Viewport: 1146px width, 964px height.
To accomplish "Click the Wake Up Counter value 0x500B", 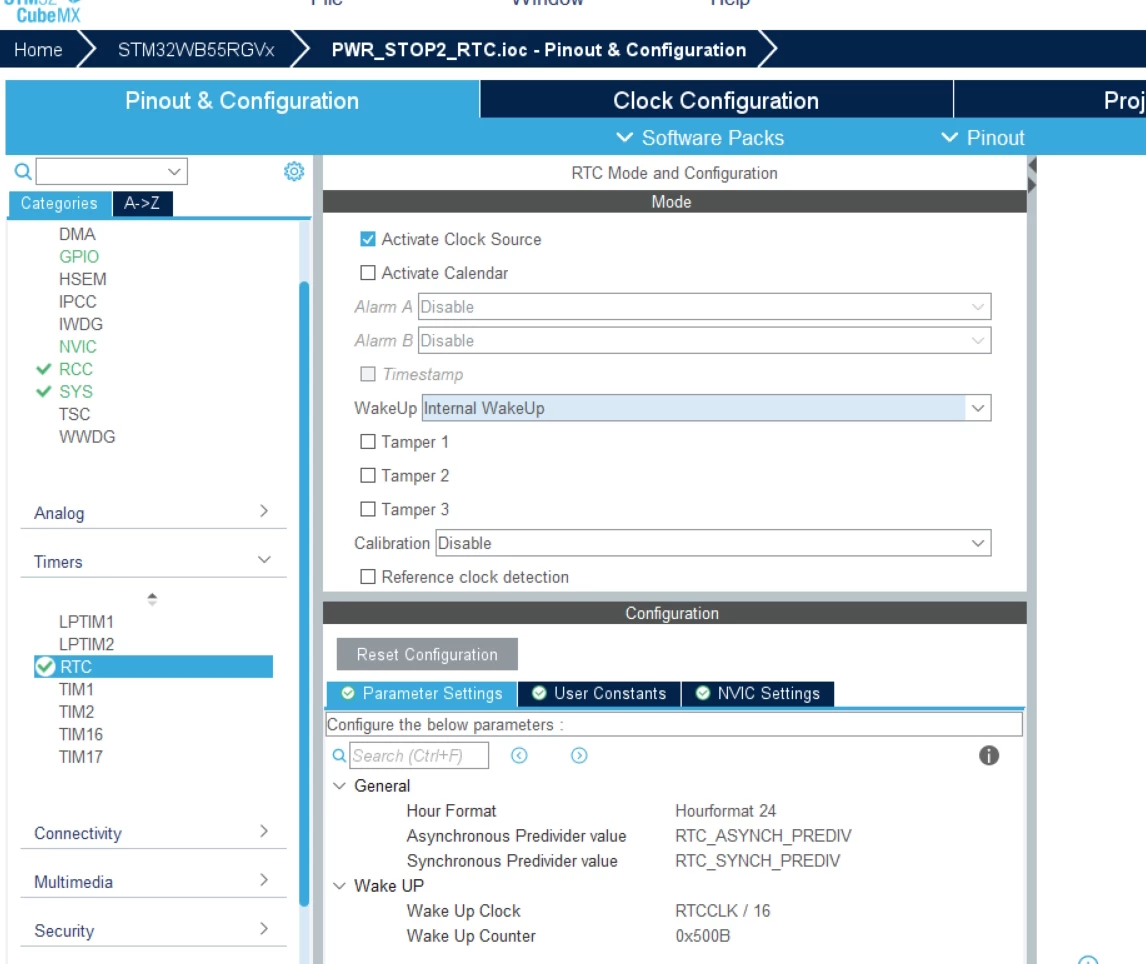I will tap(702, 936).
